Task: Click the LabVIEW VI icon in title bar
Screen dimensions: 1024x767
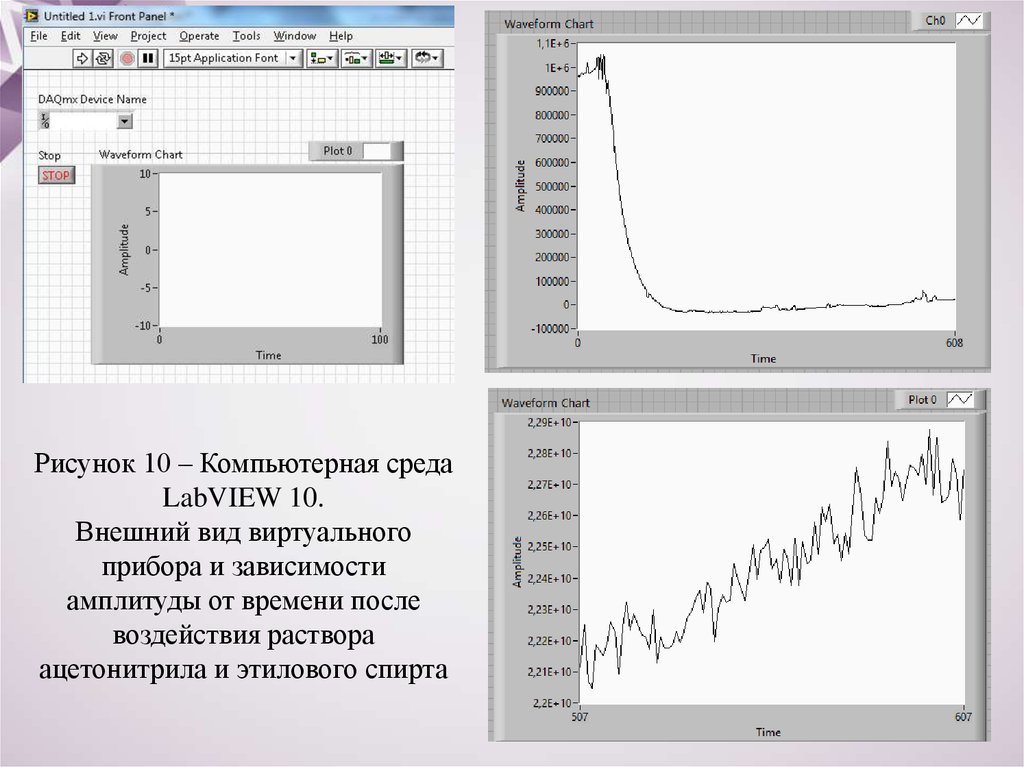Action: click(31, 16)
